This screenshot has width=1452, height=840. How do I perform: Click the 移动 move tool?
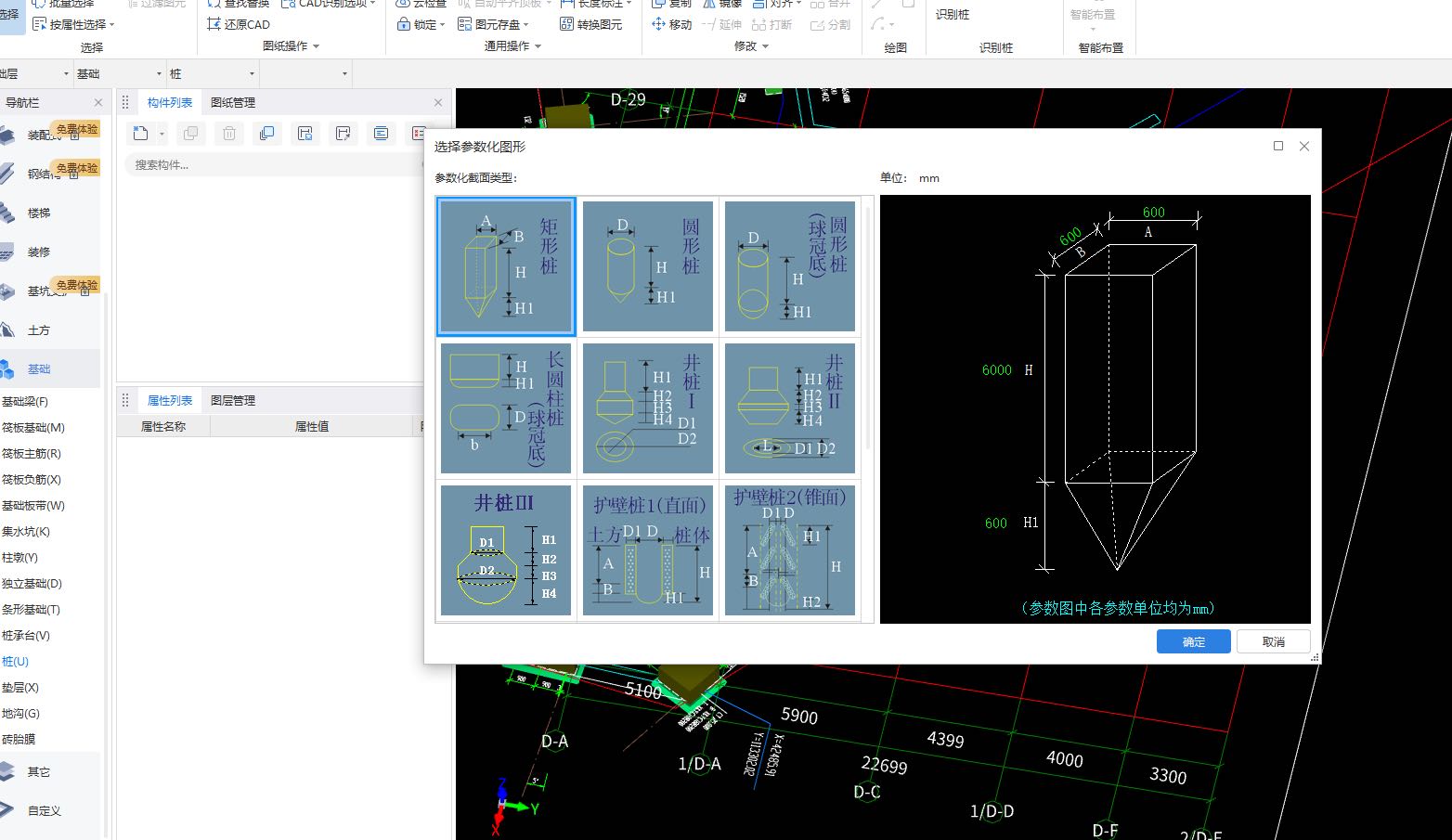point(672,24)
